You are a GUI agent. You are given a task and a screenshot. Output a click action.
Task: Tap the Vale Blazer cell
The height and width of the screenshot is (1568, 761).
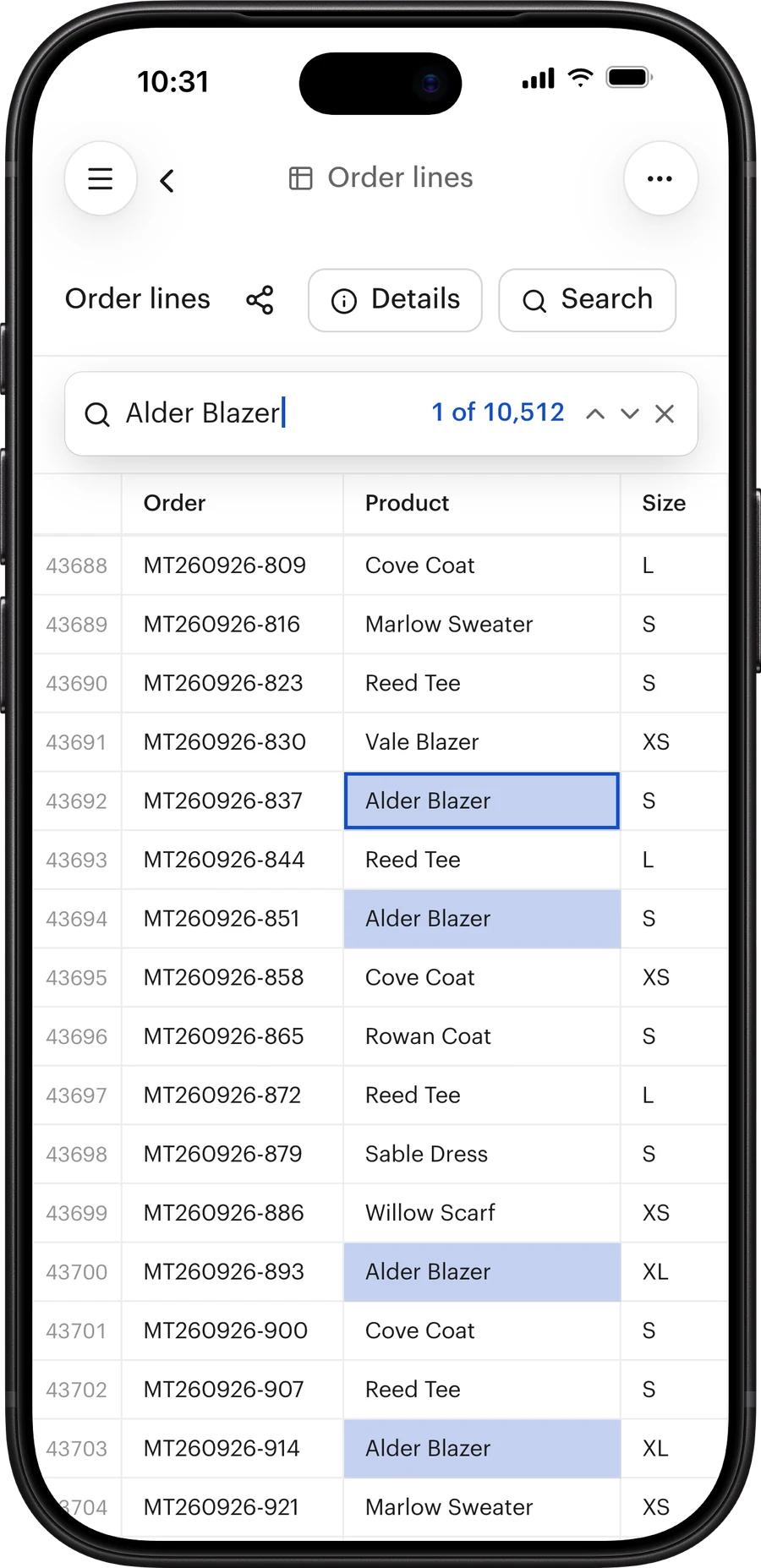482,742
